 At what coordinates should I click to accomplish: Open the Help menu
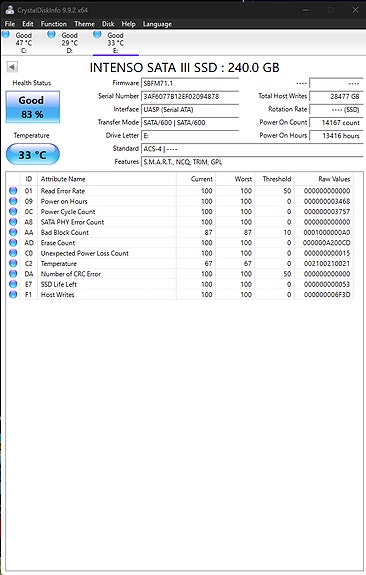tap(128, 24)
